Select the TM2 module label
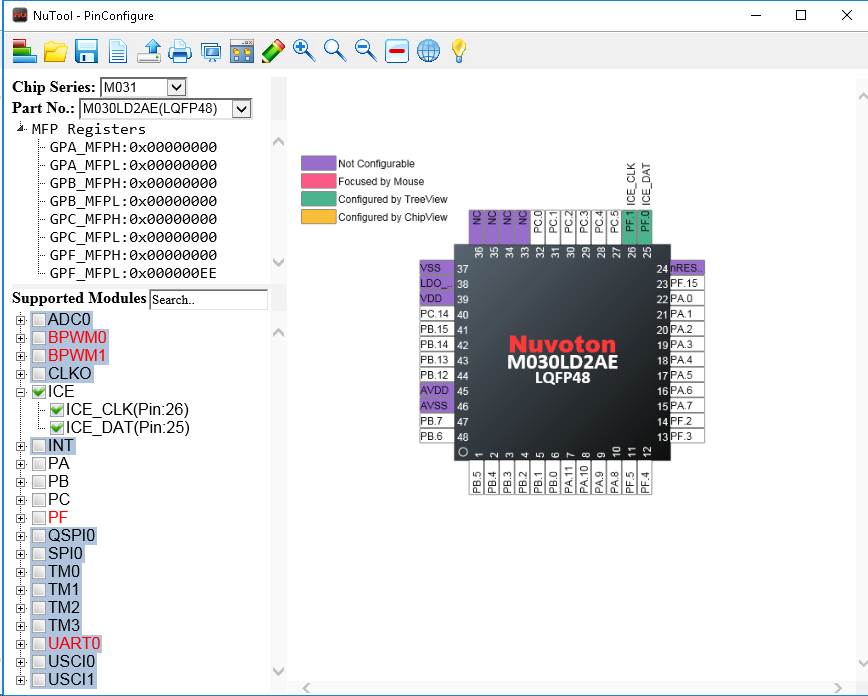The height and width of the screenshot is (696, 868). coord(64,608)
